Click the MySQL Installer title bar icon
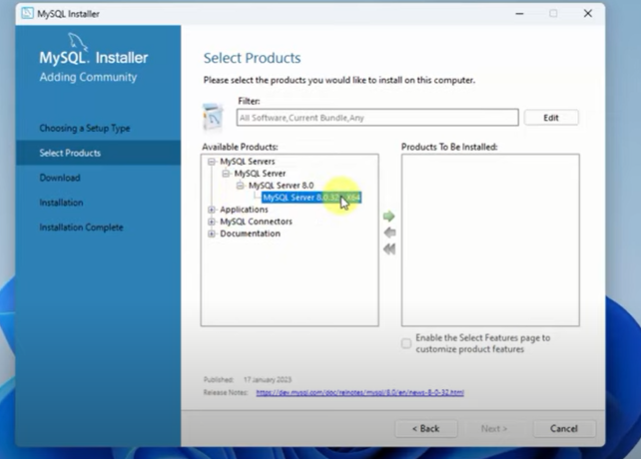Screen dimensions: 641x459 pyautogui.click(x=27, y=13)
